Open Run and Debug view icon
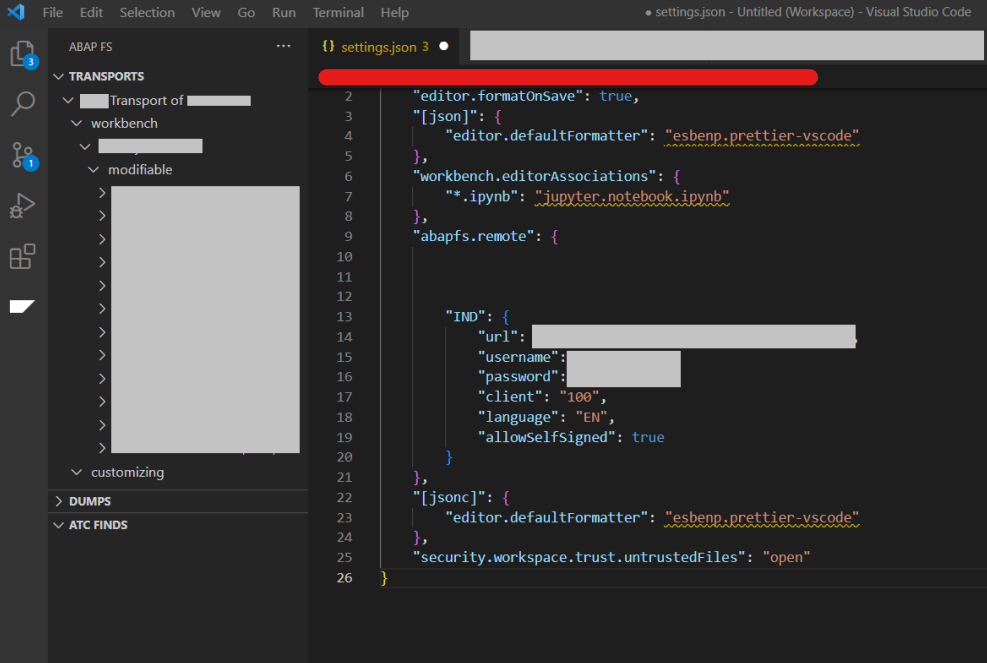The image size is (987, 663). pyautogui.click(x=23, y=206)
